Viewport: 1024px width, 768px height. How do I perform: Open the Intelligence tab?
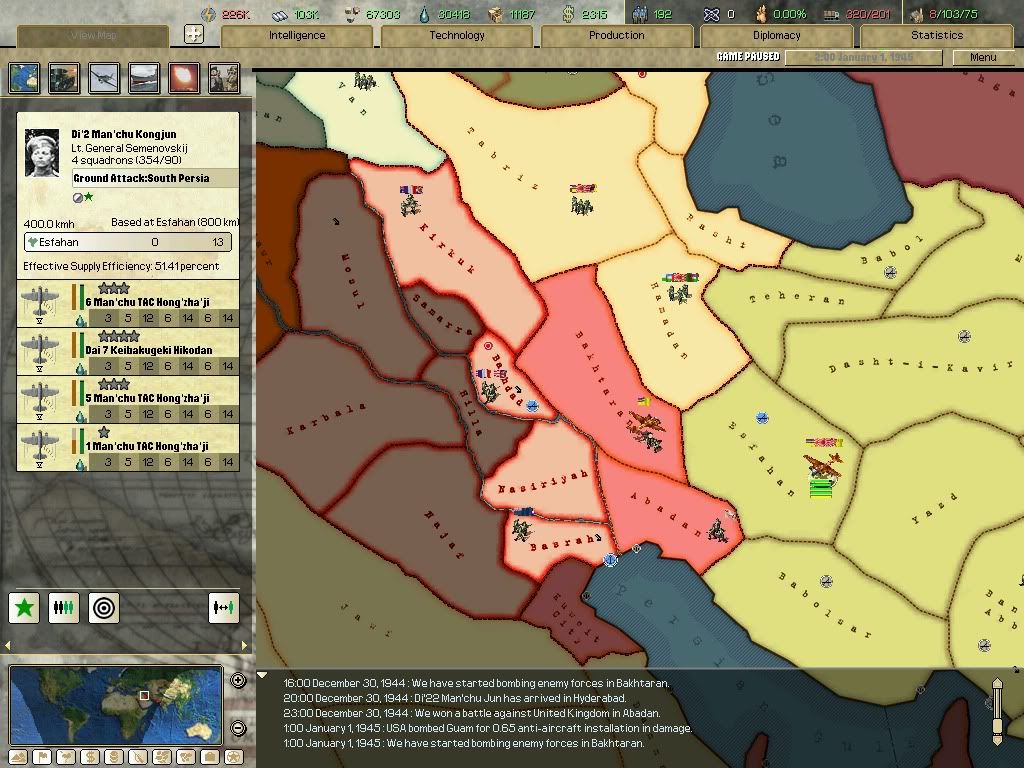coord(297,35)
